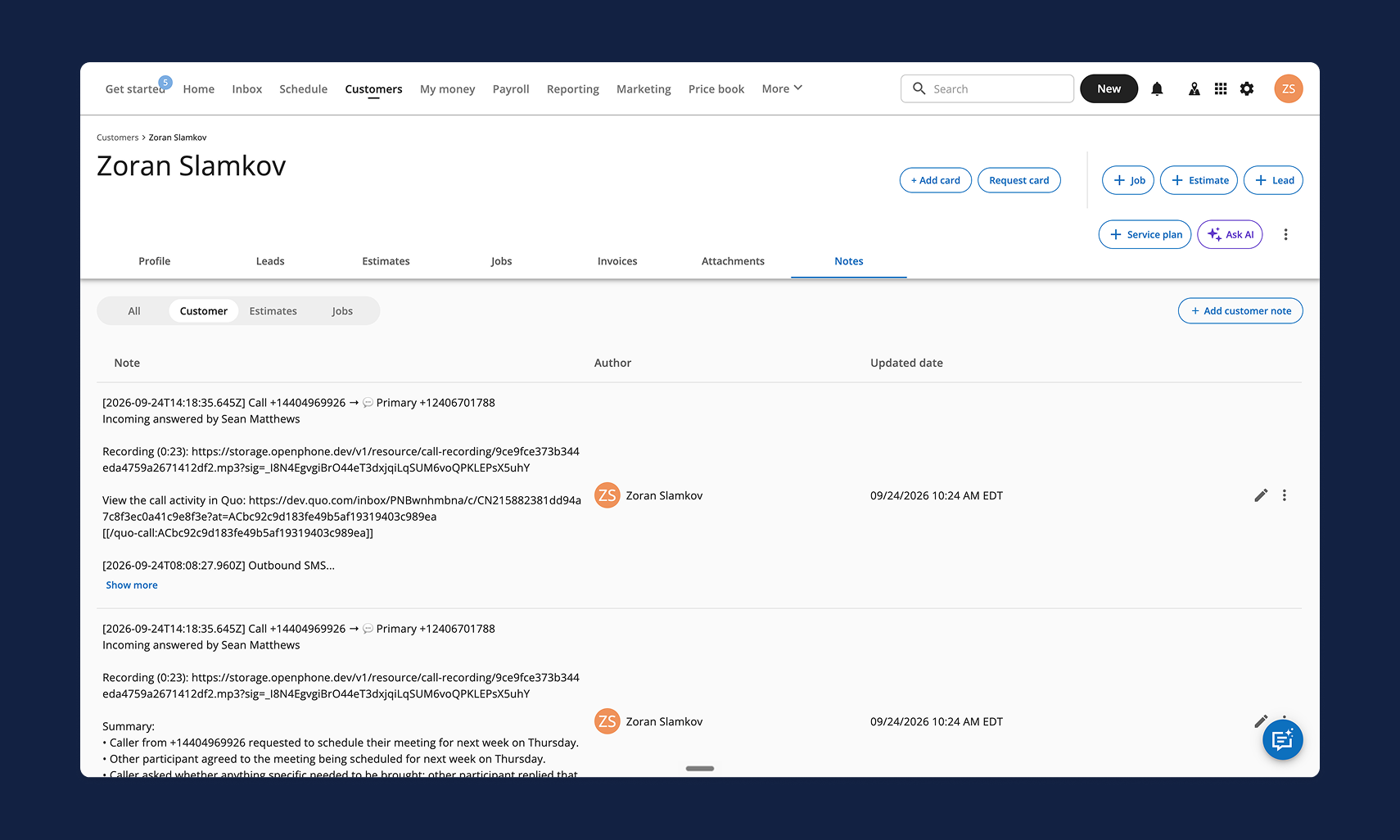
Task: Create a new Job for the customer
Action: tap(1128, 180)
